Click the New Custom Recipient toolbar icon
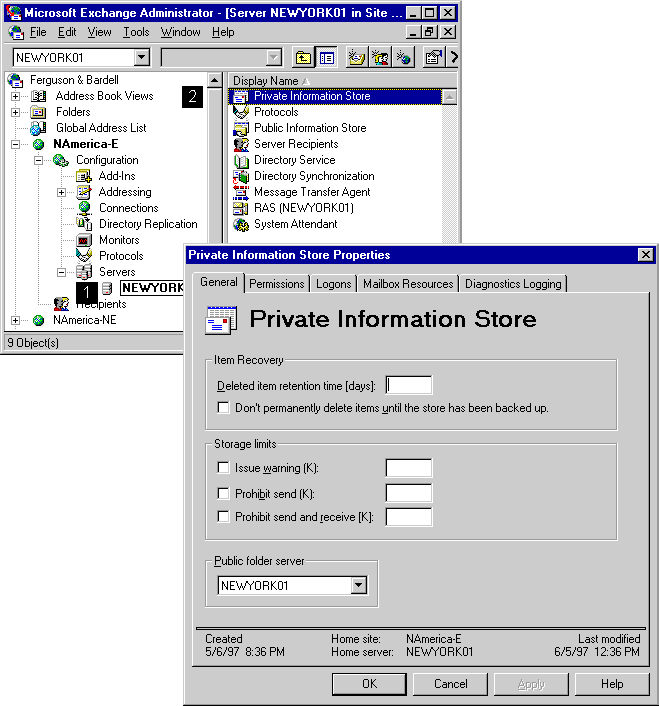The width and height of the screenshot is (659, 706). tap(403, 58)
